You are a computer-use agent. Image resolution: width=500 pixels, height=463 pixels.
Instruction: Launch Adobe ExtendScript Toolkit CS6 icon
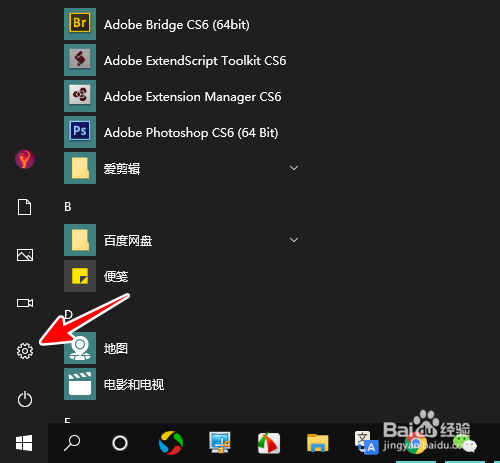80,60
